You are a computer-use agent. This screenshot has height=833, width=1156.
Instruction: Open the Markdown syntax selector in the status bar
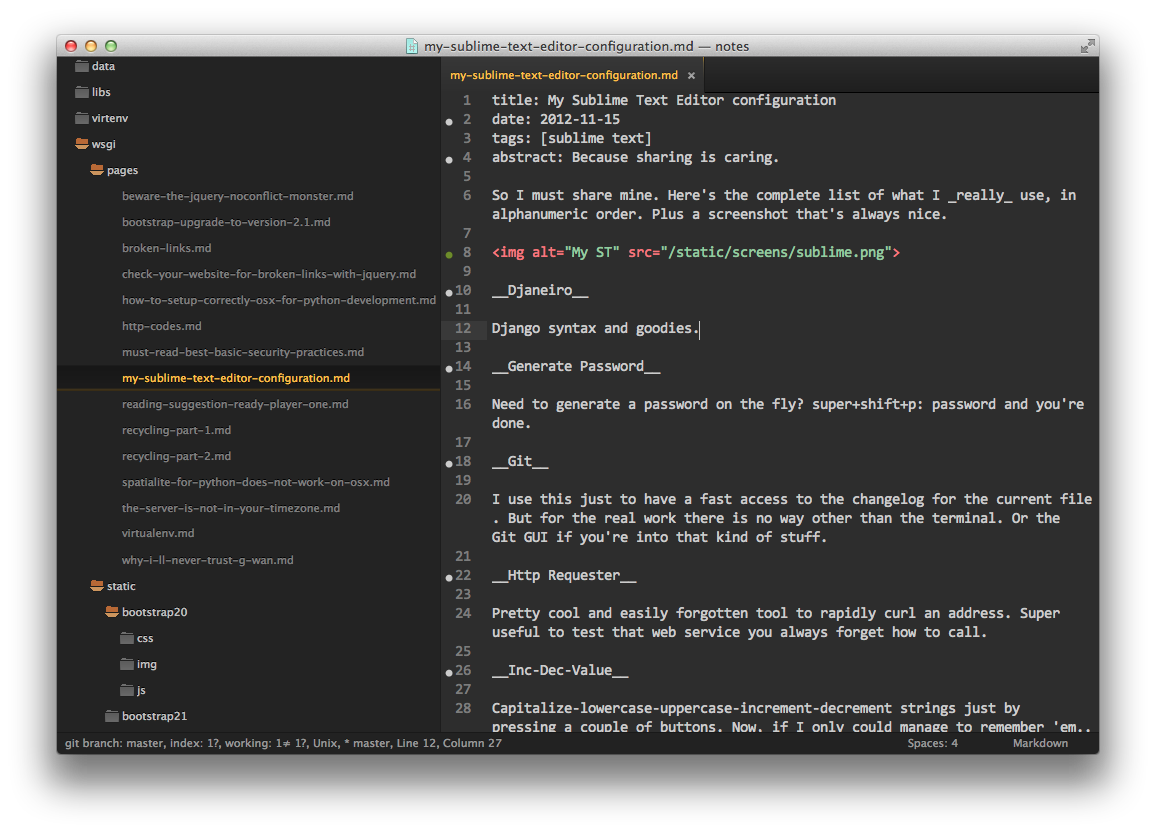coord(1040,743)
